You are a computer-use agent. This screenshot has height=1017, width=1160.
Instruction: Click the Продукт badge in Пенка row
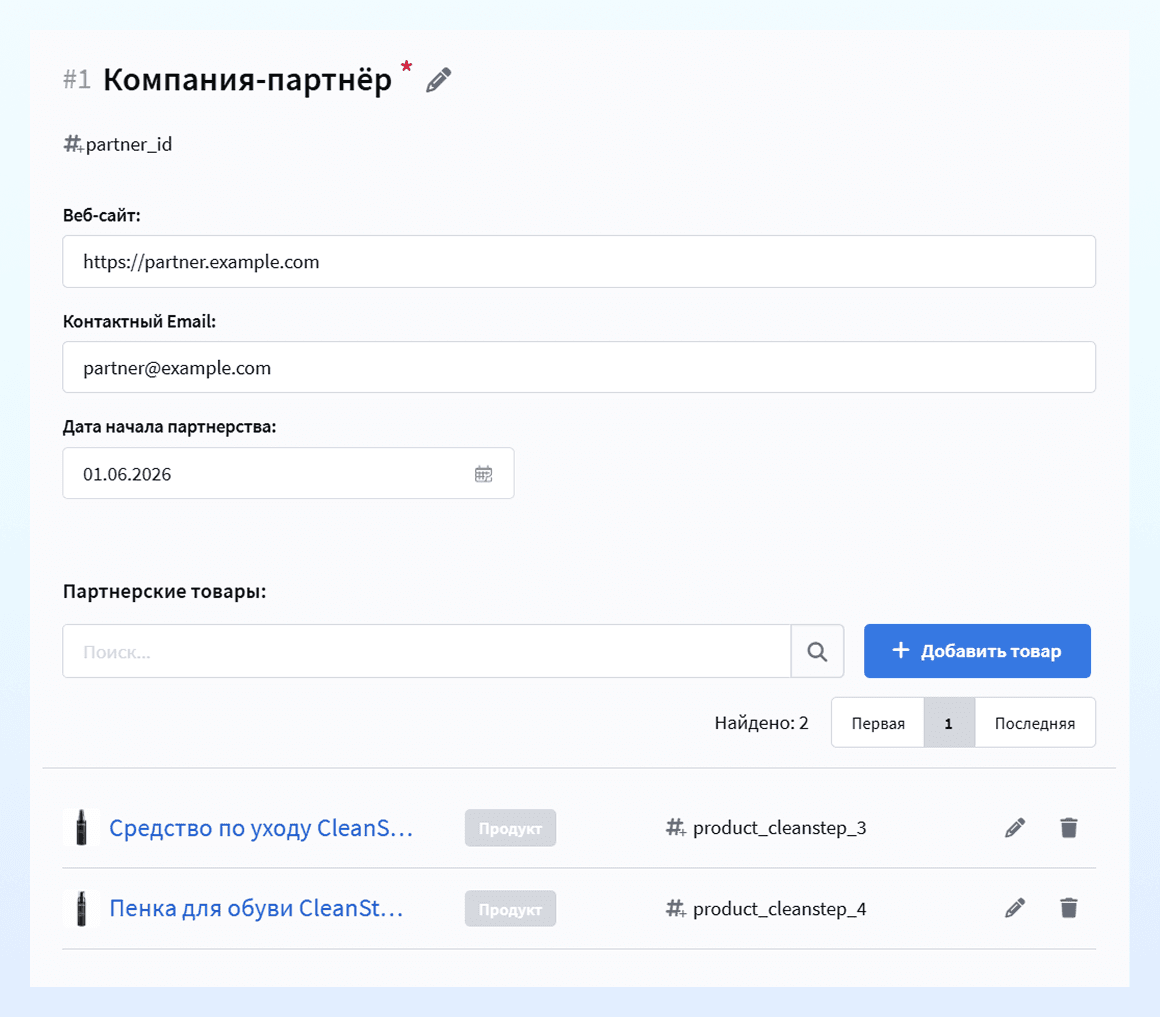(510, 908)
